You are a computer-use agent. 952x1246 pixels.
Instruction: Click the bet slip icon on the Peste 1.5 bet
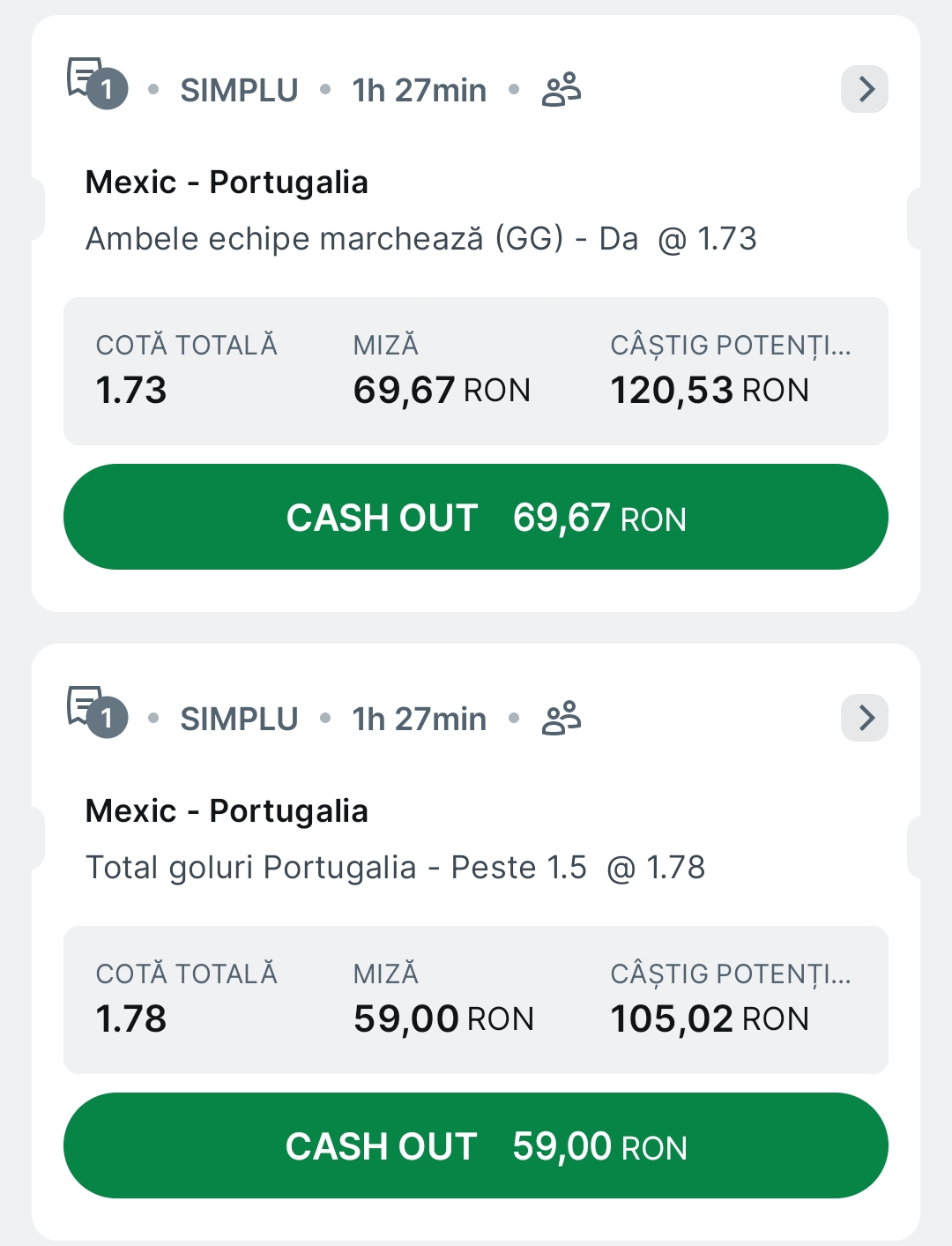[x=96, y=713]
